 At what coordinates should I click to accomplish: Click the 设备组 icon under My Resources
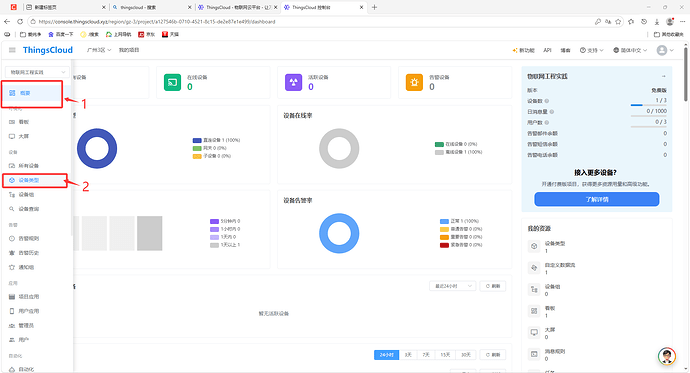534,289
